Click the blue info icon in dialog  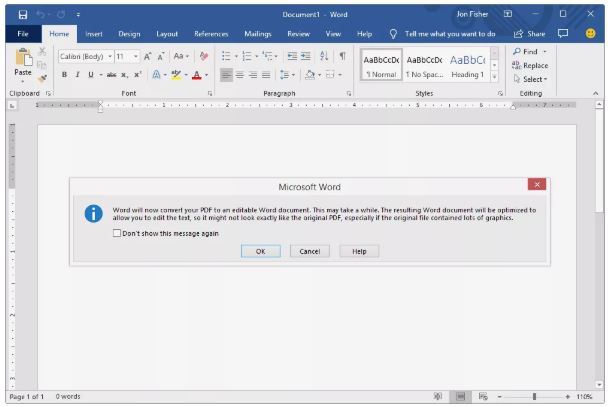94,213
